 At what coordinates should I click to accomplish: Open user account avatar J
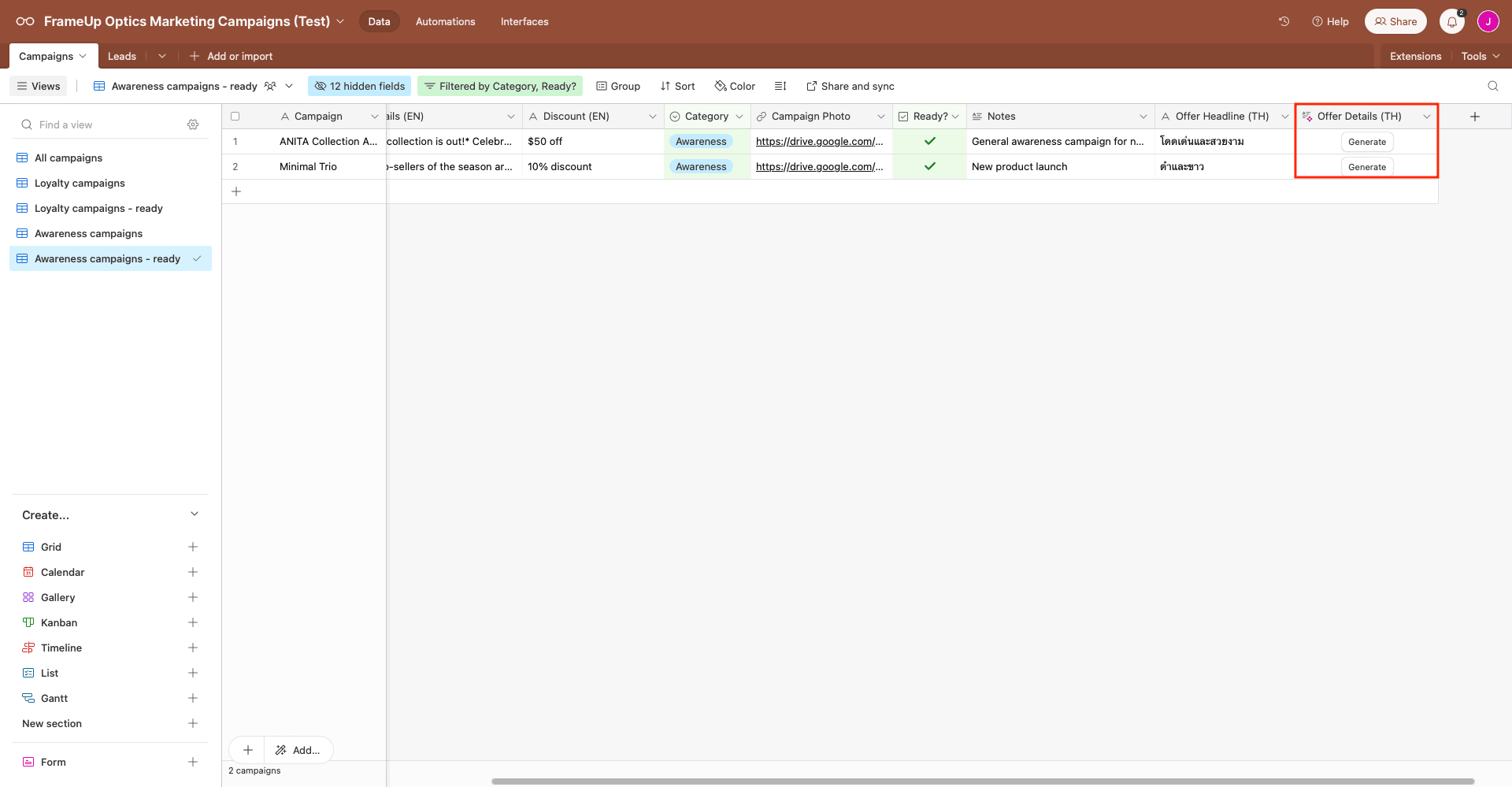(x=1488, y=21)
